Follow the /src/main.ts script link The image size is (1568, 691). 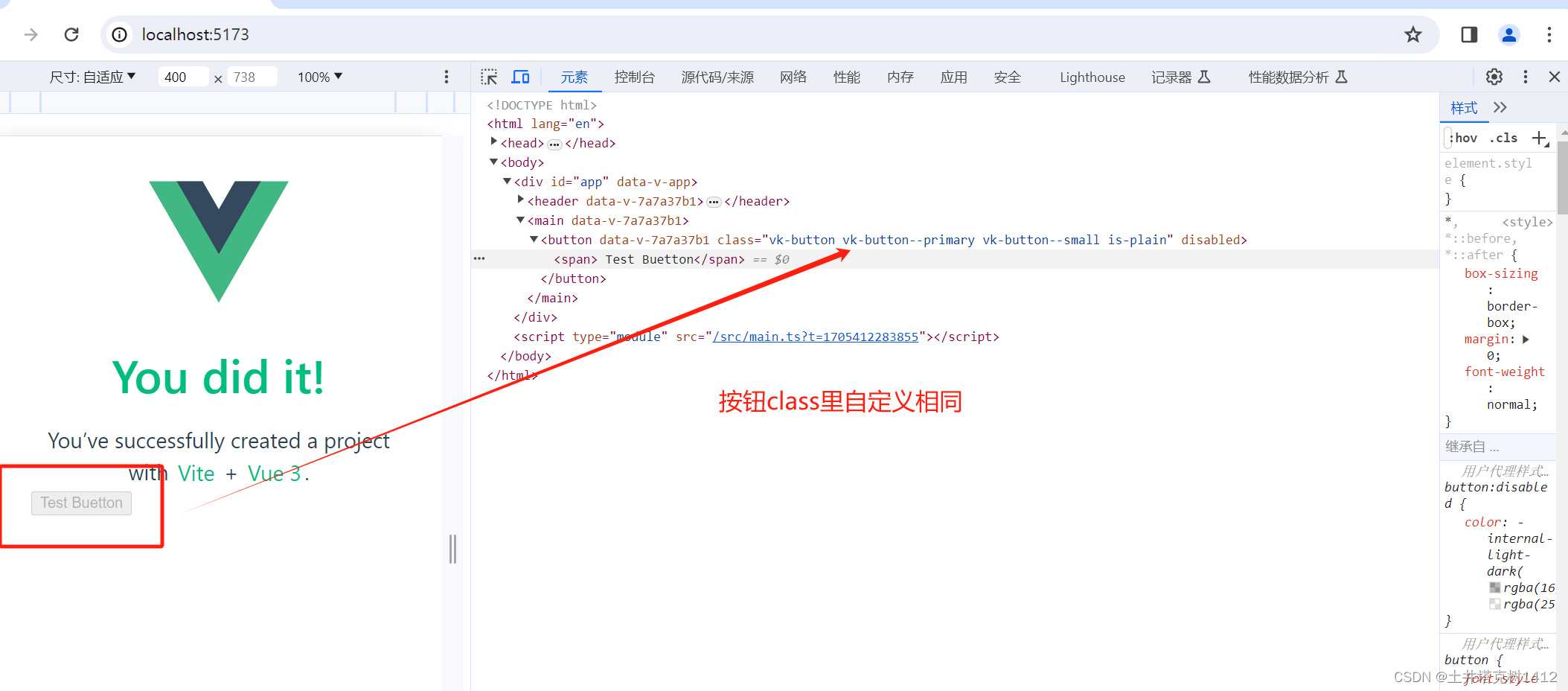pyautogui.click(x=816, y=337)
